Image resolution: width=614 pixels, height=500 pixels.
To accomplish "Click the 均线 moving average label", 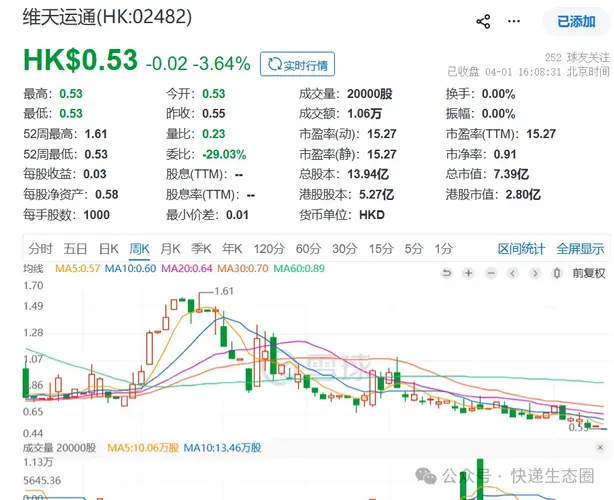I will [x=33, y=269].
